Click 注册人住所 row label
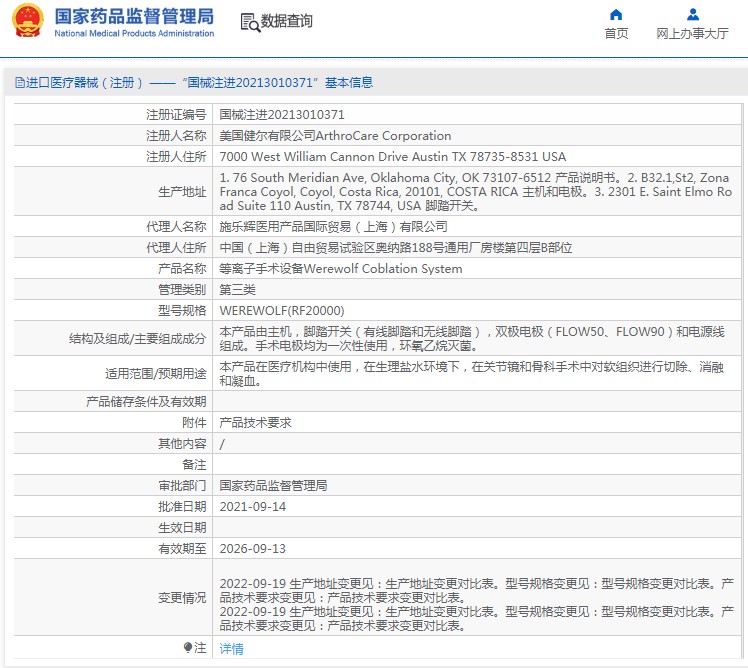748x668 pixels. click(x=176, y=157)
